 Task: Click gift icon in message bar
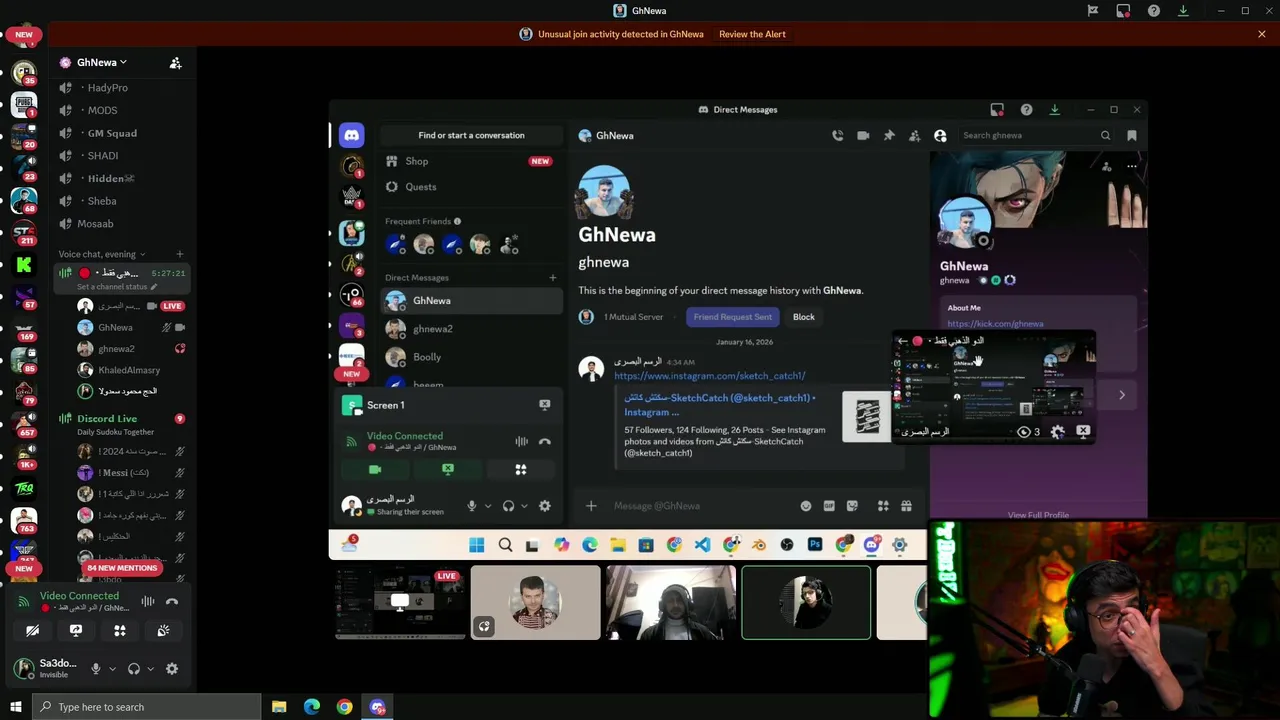906,506
